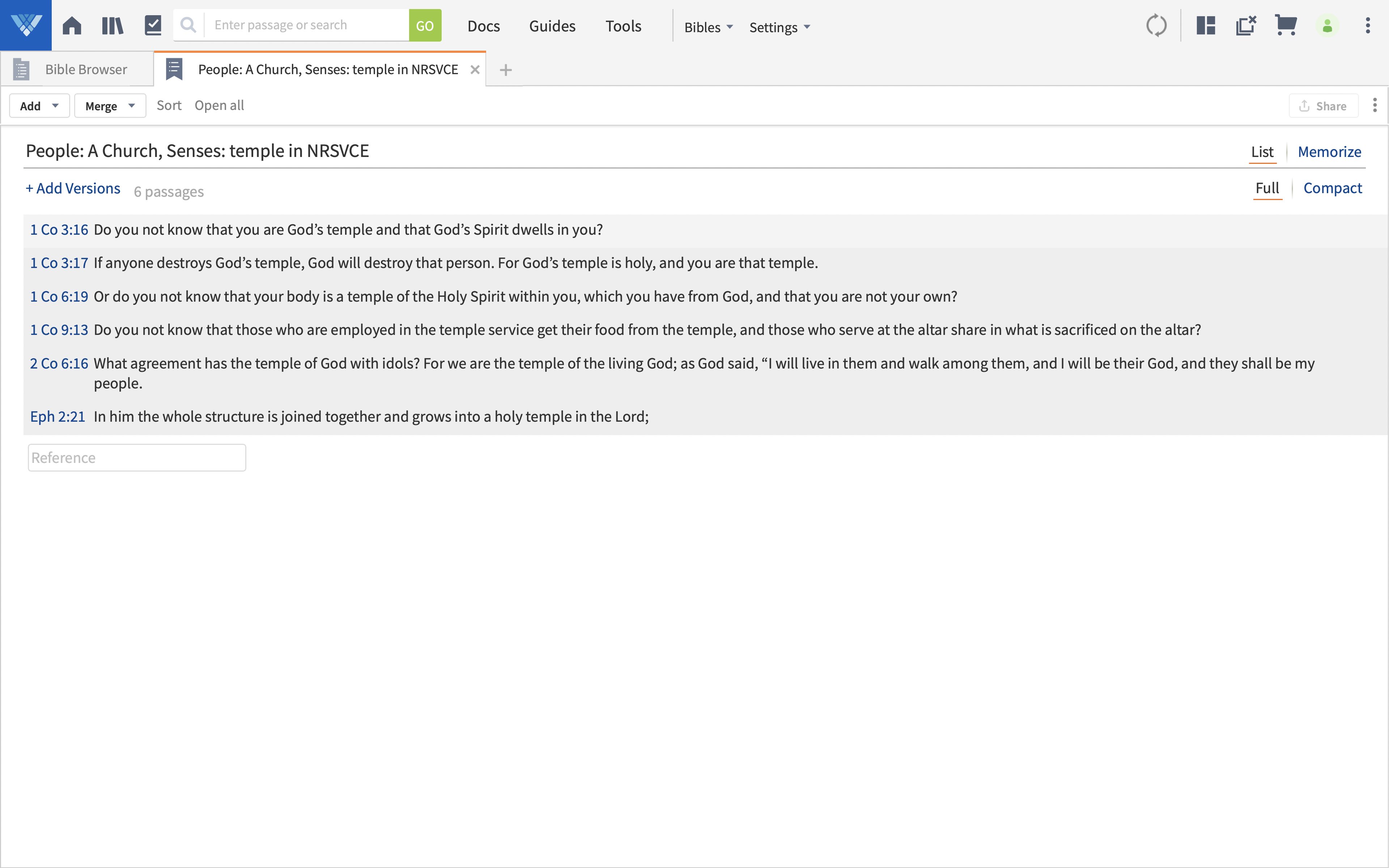Screen dimensions: 1389x868
Task: Expand the Settings dropdown
Action: coord(780,27)
